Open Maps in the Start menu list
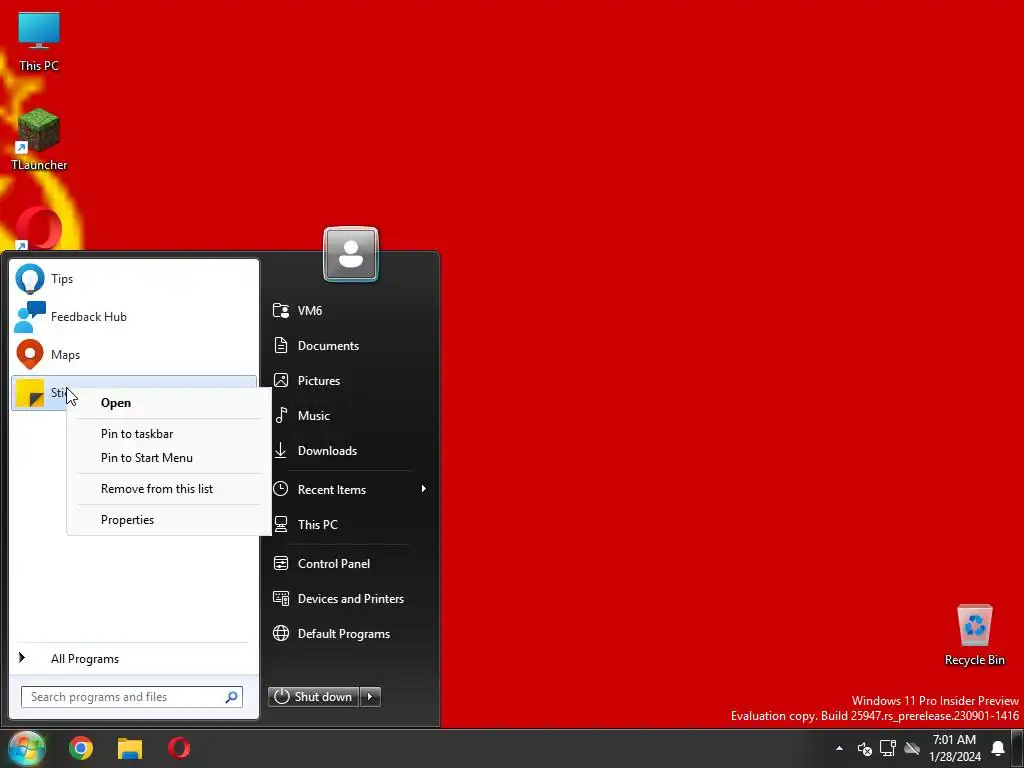 coord(134,355)
